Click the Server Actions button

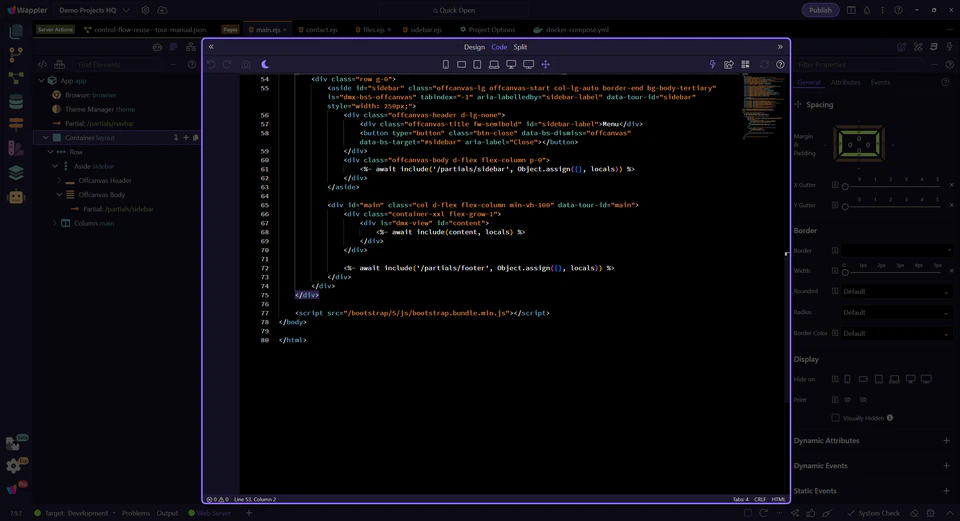[x=55, y=29]
